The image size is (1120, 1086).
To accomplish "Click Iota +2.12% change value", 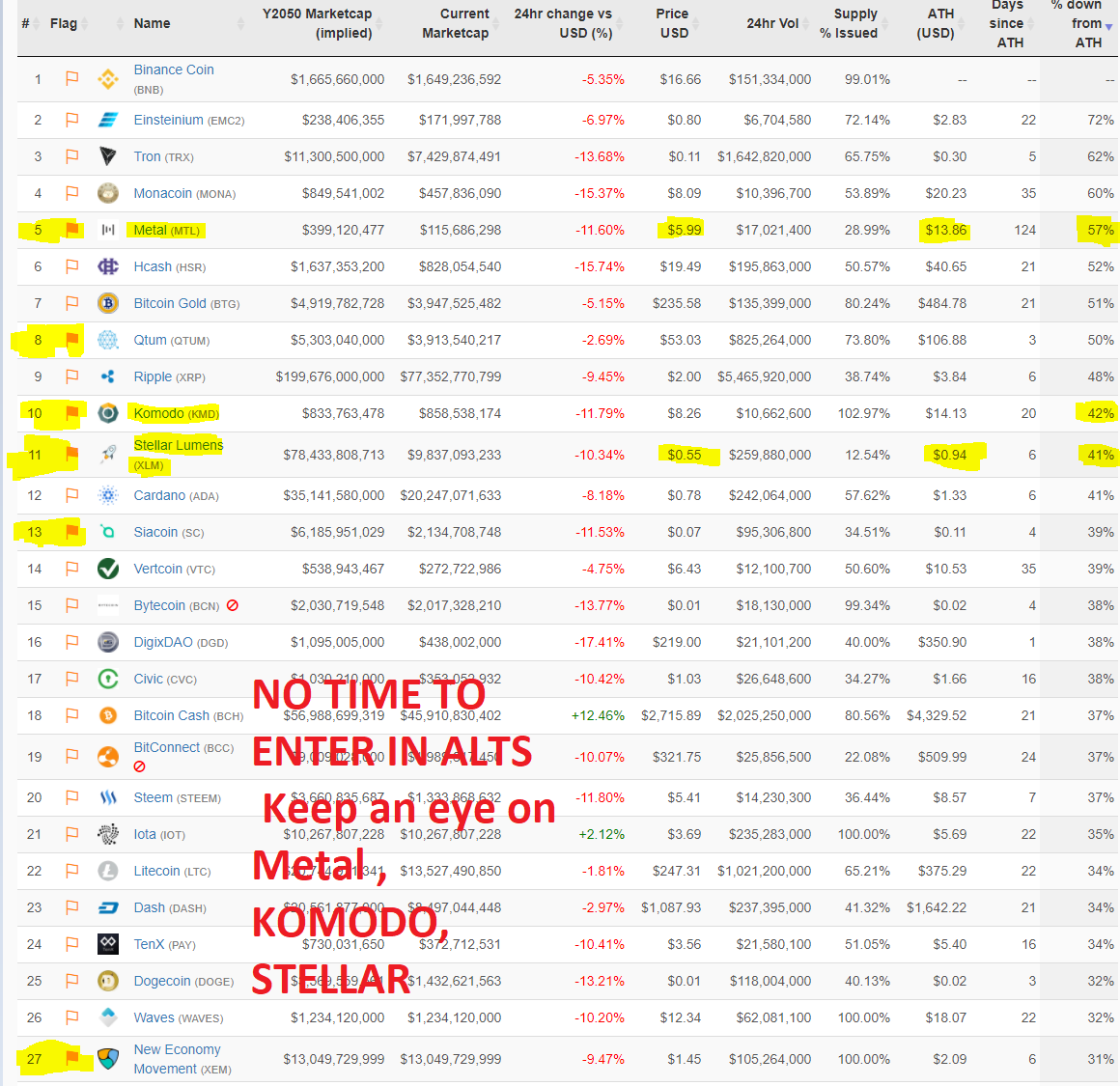I will tap(602, 835).
